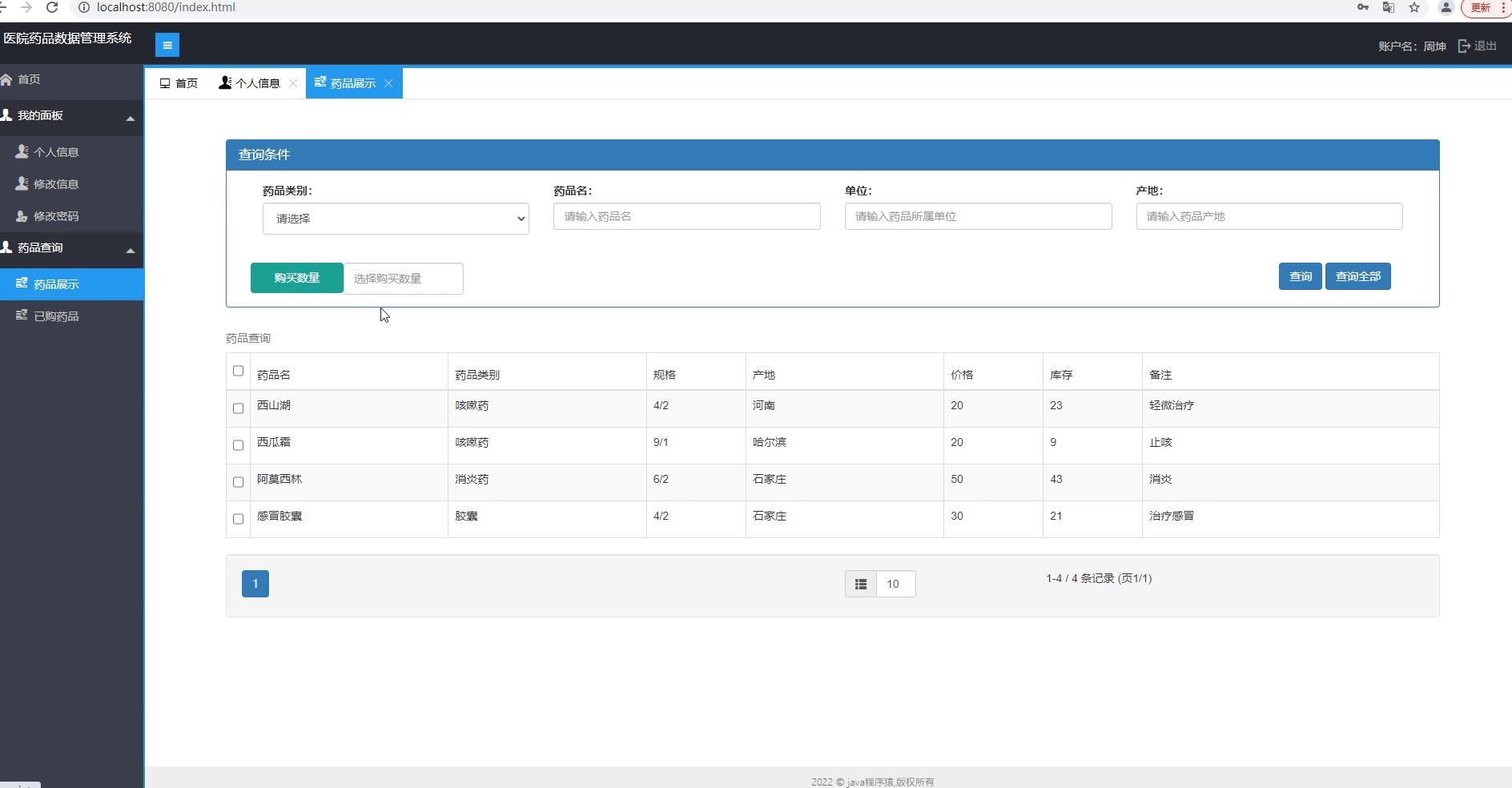Open browser profile avatar icon

[1446, 7]
